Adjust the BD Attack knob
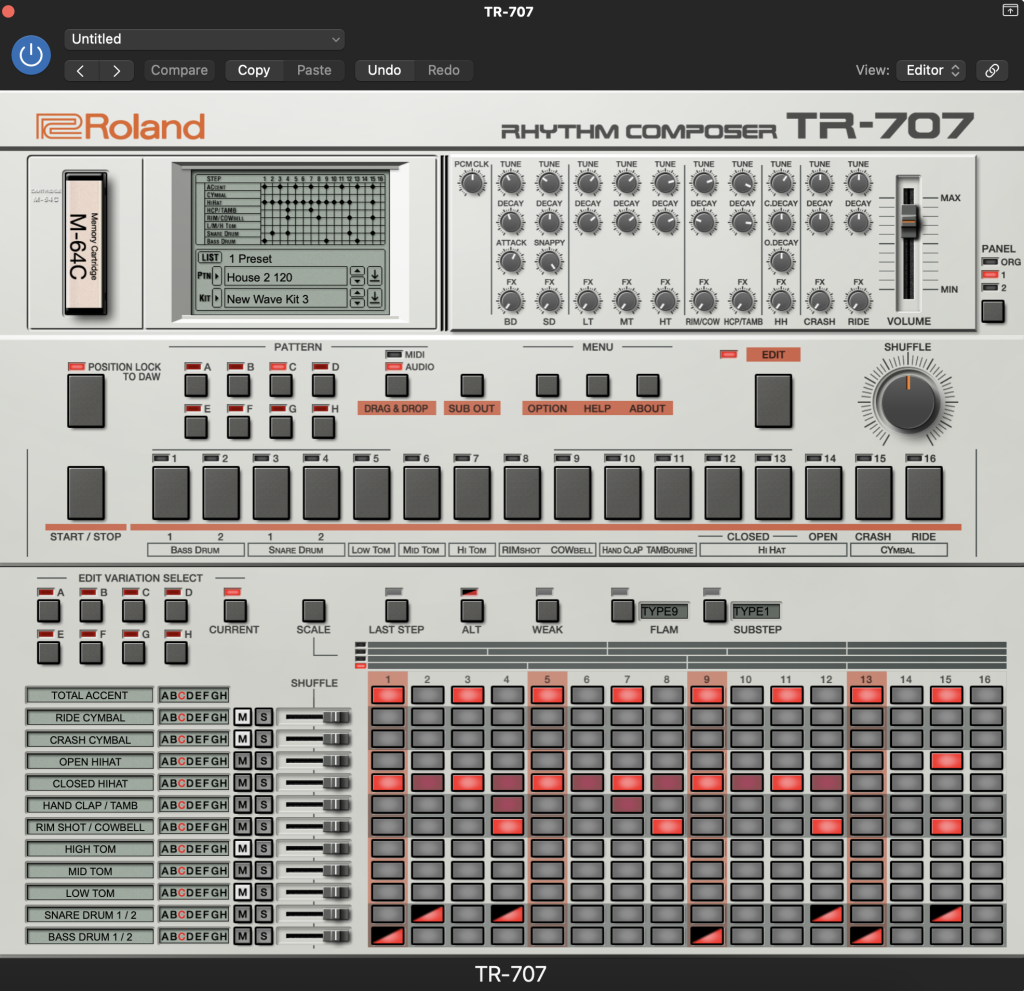 [510, 262]
